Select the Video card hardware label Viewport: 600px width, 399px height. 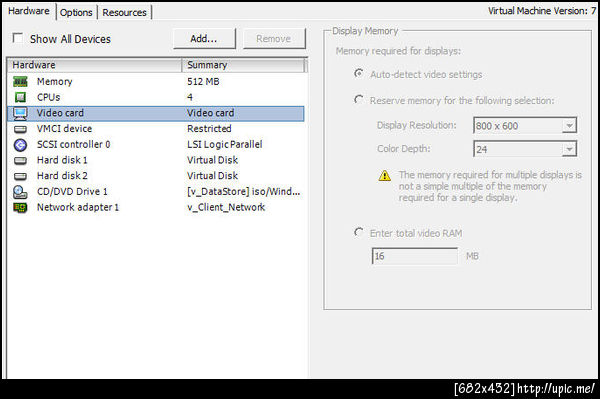coord(60,113)
